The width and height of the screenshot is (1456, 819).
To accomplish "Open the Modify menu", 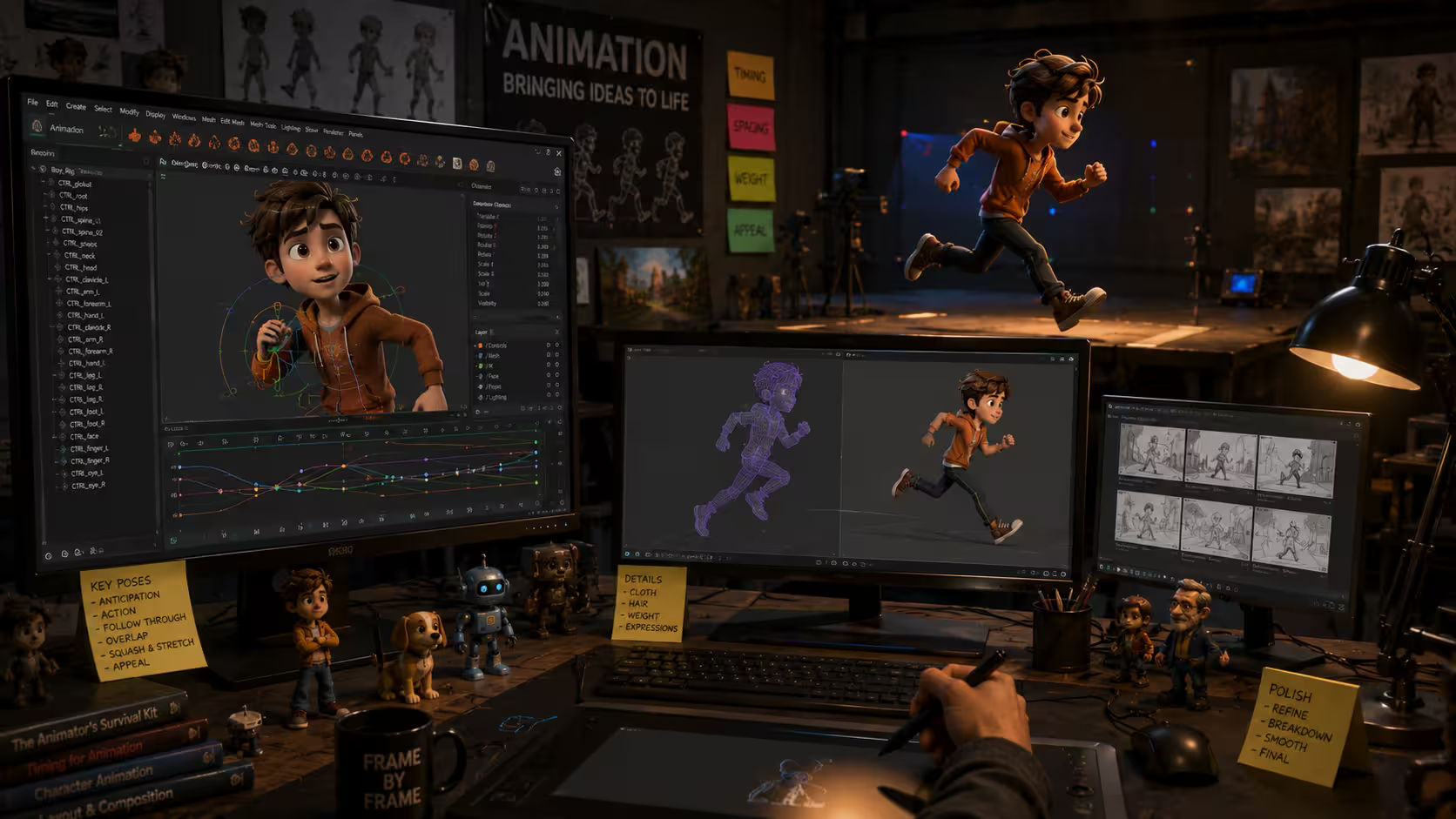I will click(x=129, y=111).
